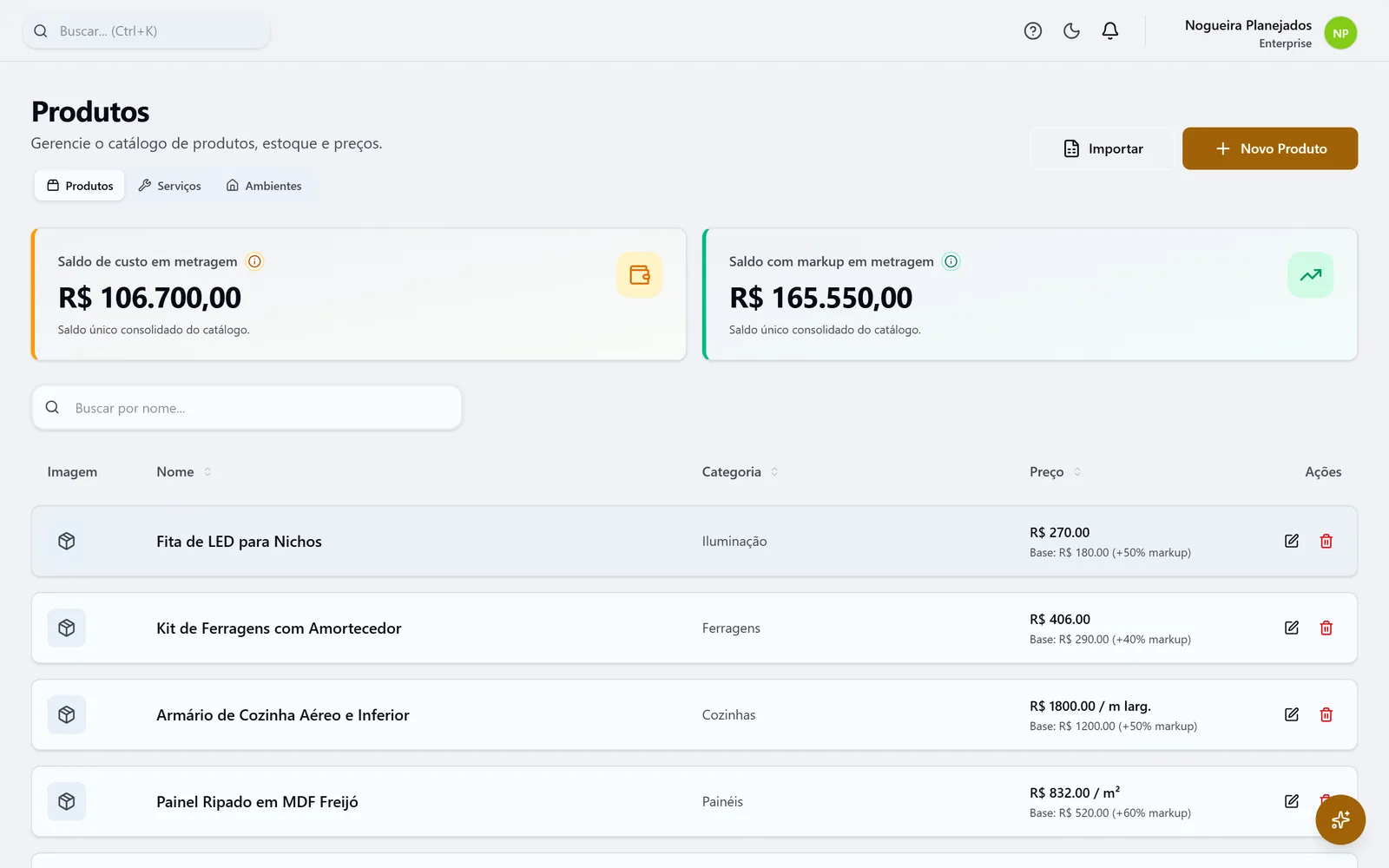Switch to the Ambientes tab

[264, 186]
